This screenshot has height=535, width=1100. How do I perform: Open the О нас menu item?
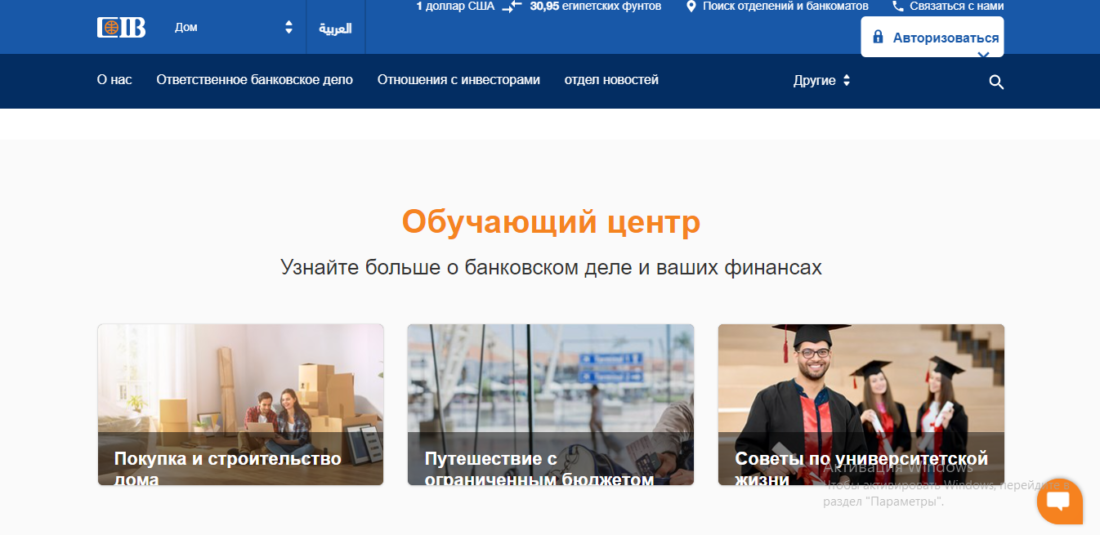pos(114,80)
